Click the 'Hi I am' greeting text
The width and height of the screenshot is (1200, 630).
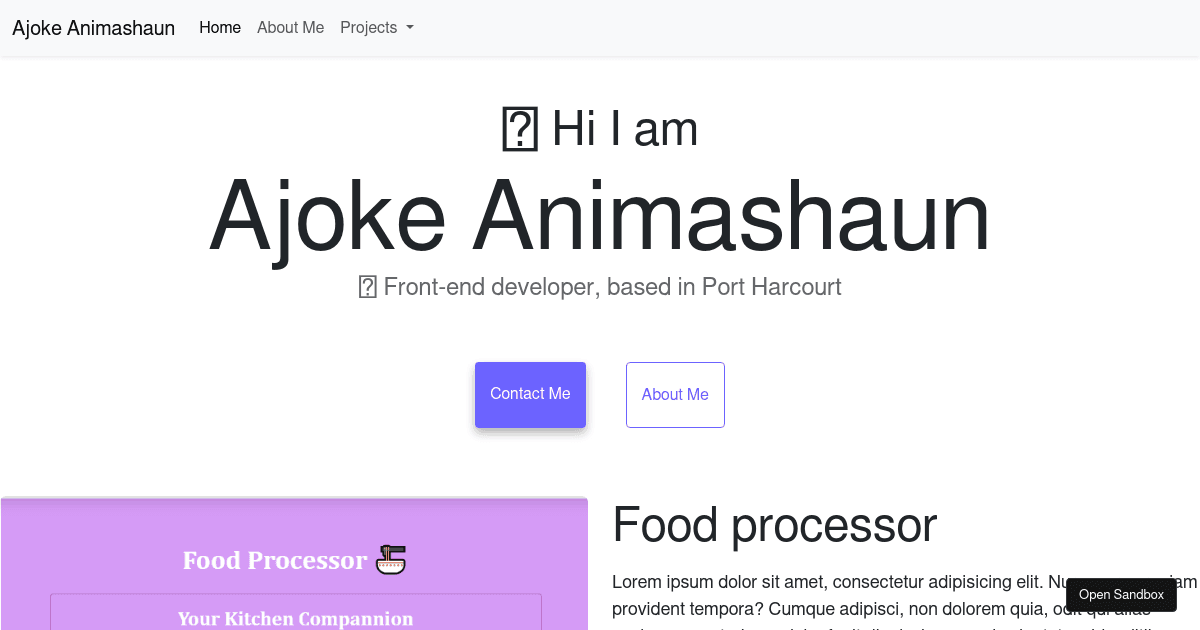pyautogui.click(x=600, y=129)
